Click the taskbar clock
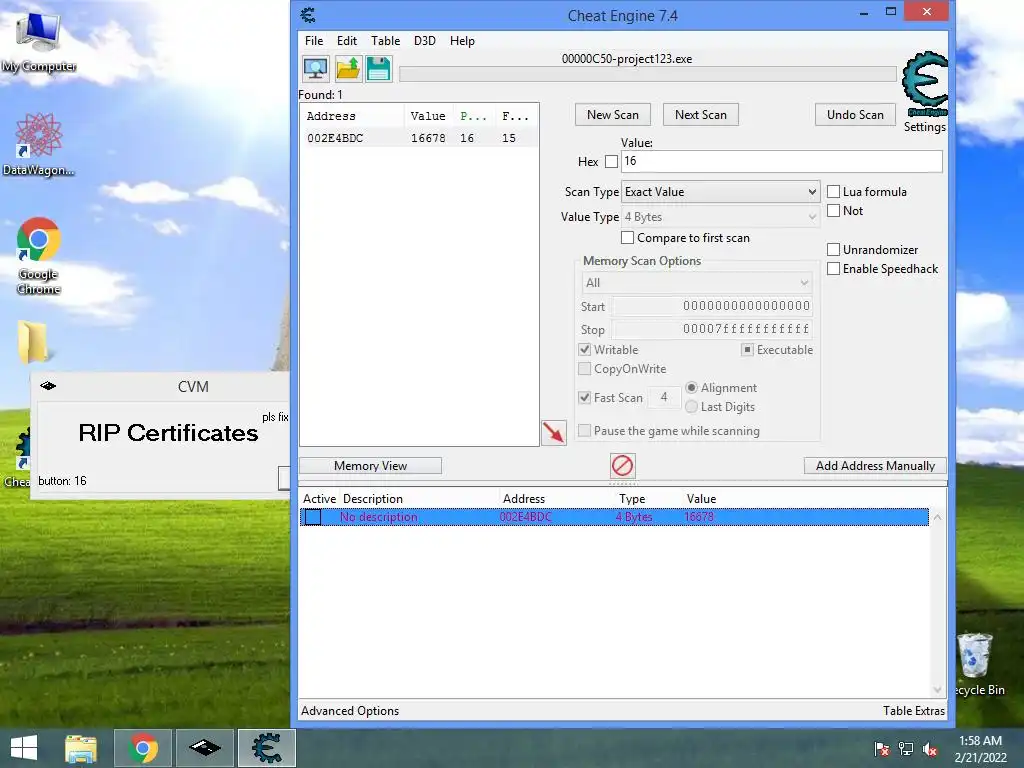Viewport: 1024px width, 768px height. click(980, 748)
